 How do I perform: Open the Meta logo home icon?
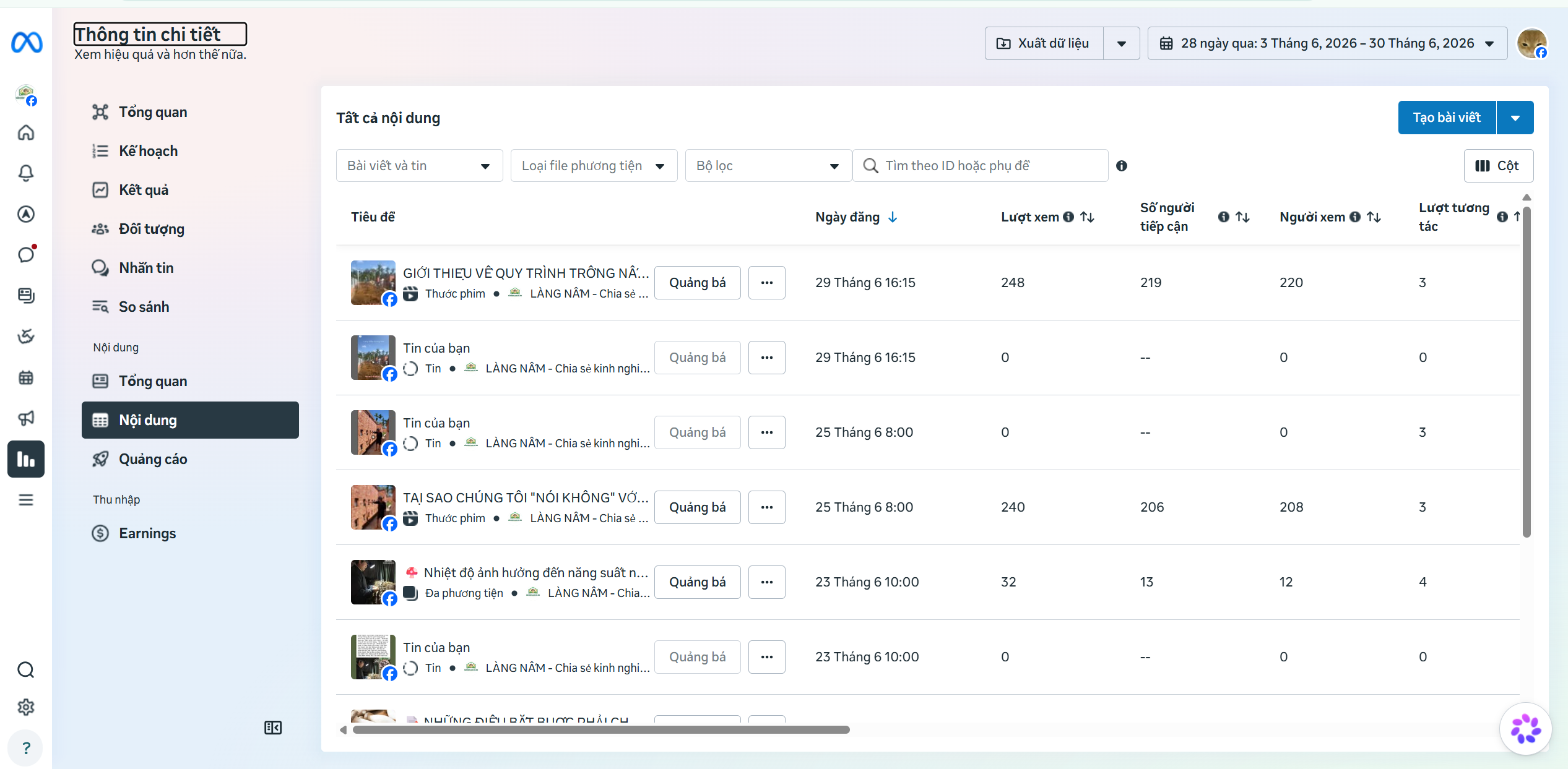coord(27,43)
